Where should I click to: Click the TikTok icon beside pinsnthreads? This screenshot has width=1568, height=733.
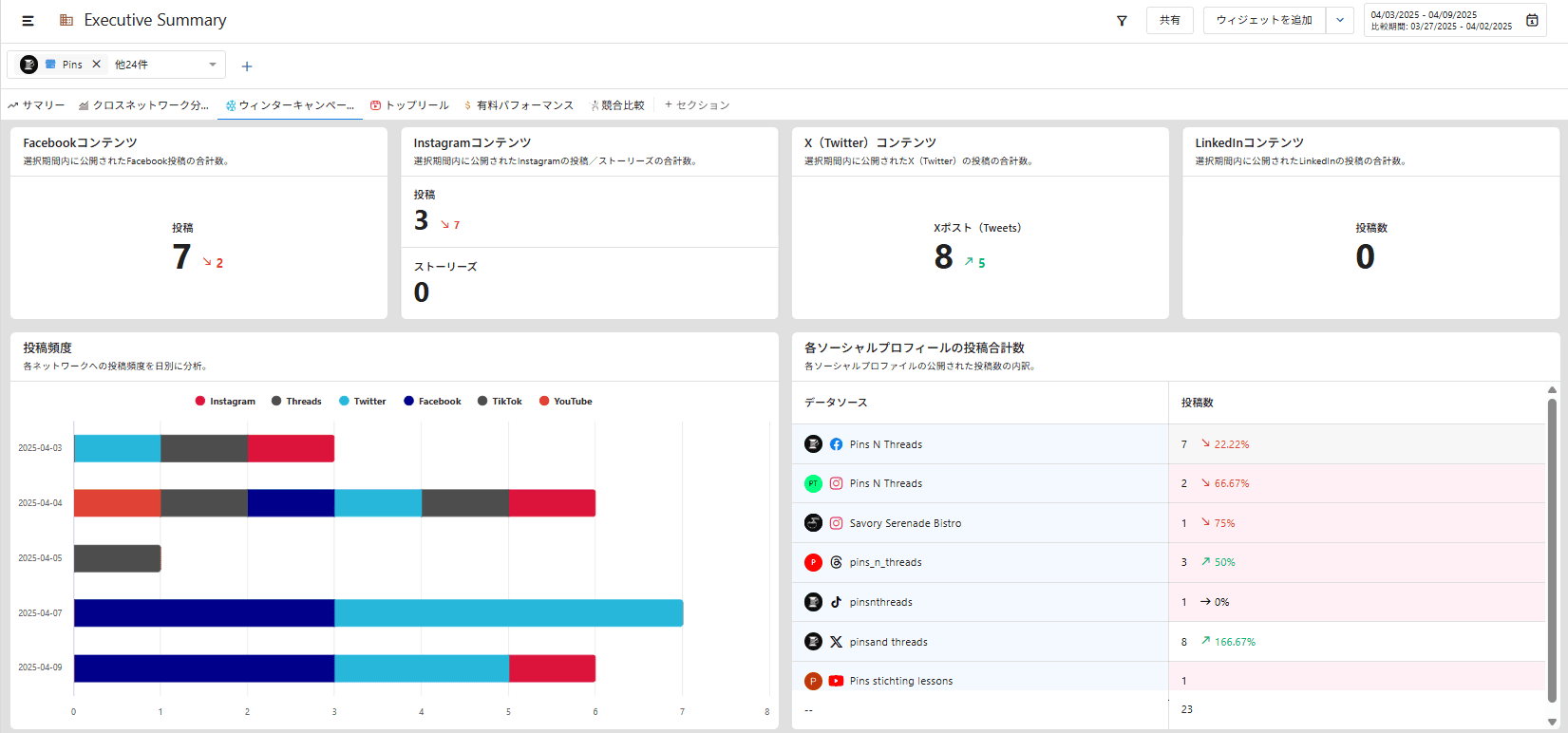click(x=836, y=602)
